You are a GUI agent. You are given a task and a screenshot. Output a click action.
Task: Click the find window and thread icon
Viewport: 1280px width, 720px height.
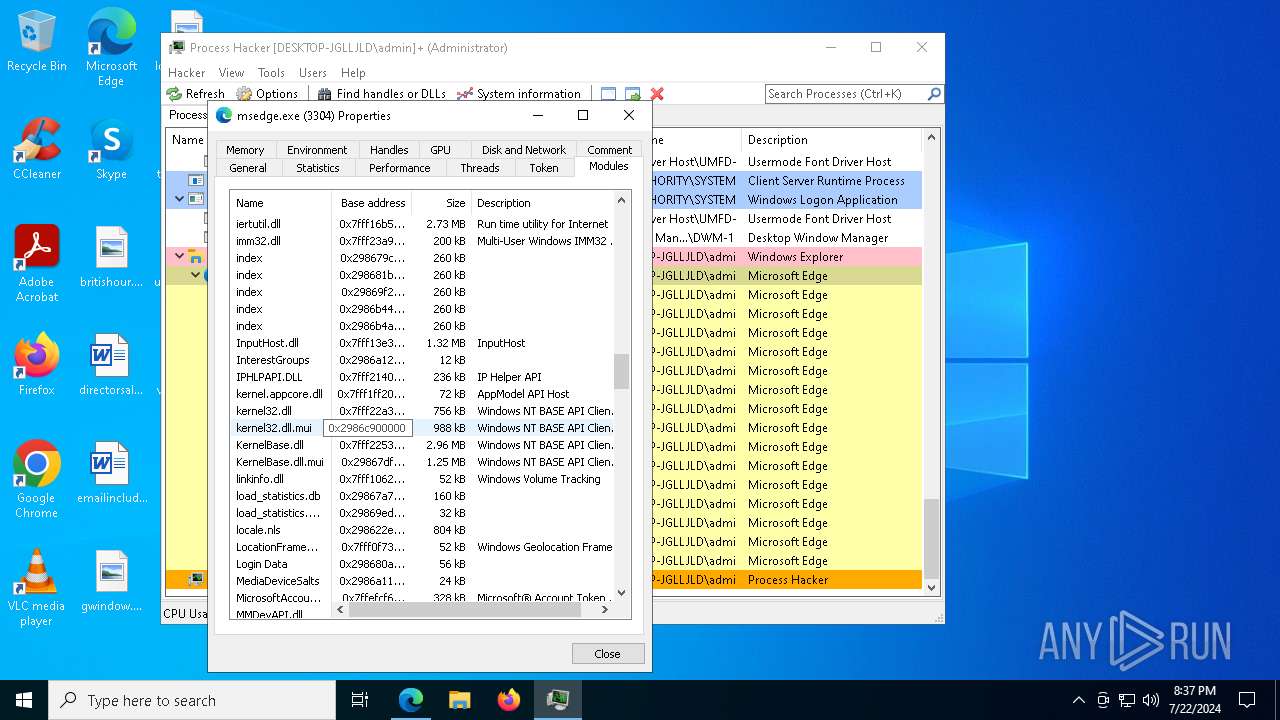coord(632,94)
